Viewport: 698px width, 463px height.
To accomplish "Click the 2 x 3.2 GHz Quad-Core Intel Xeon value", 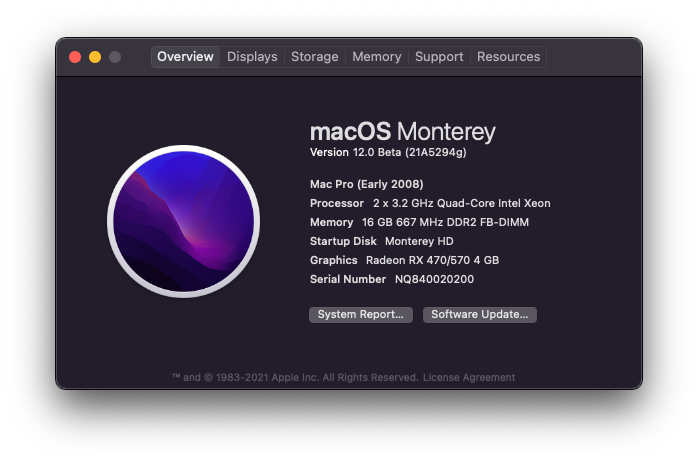I will [x=462, y=203].
